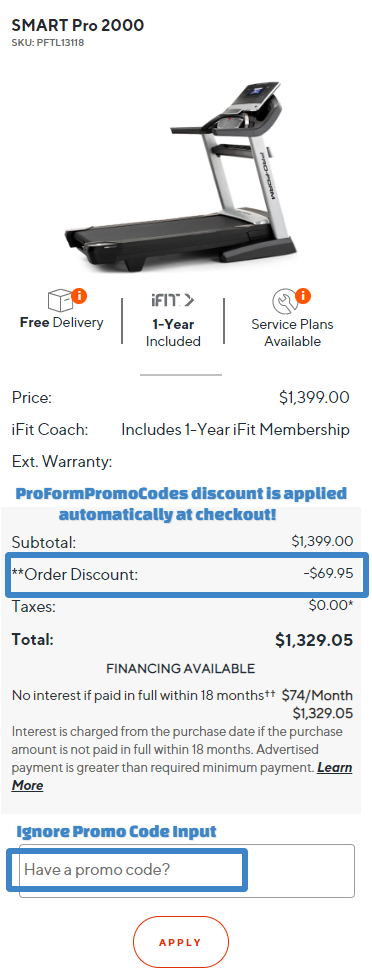Click the 1-Year Included text

pyautogui.click(x=173, y=333)
